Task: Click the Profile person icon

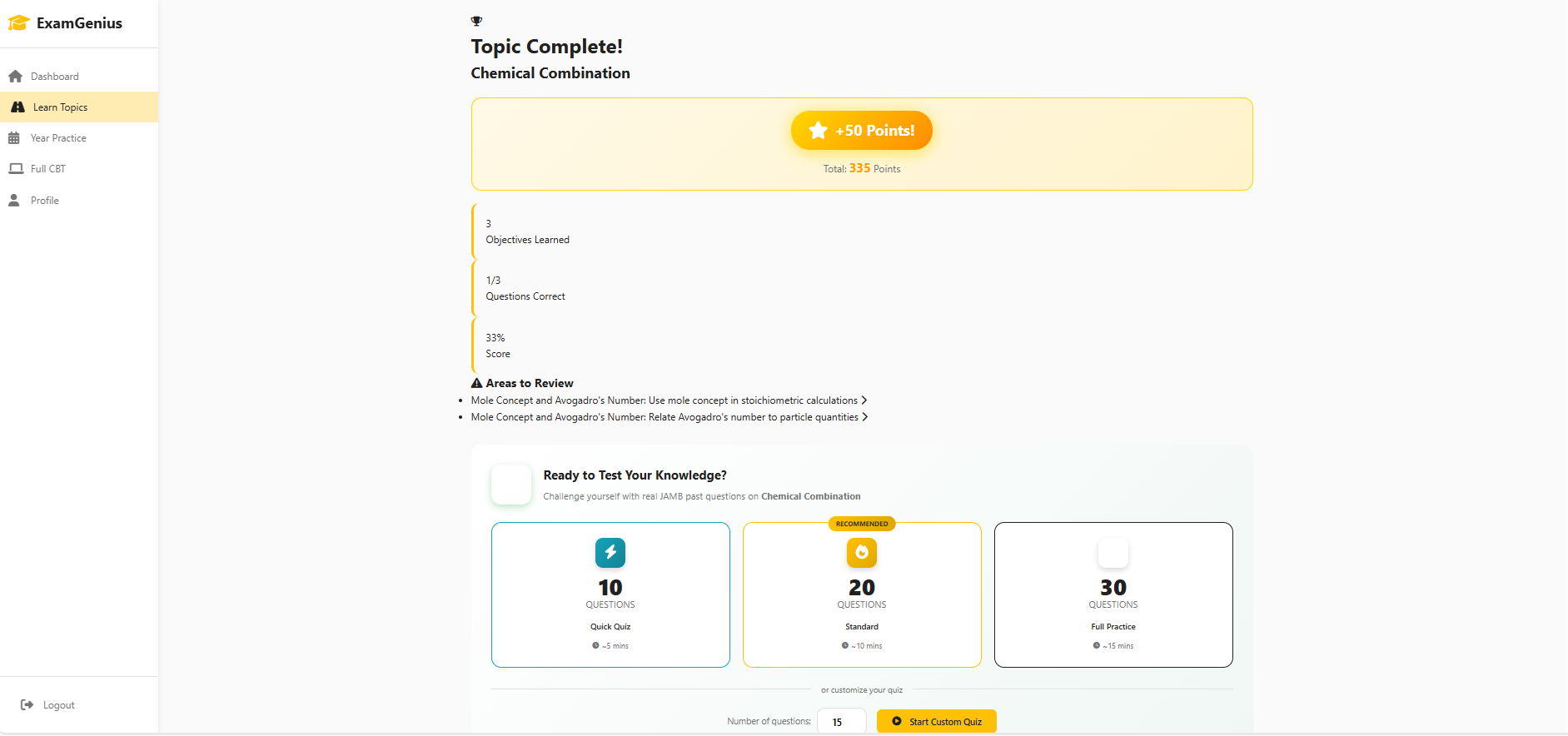Action: tap(14, 200)
